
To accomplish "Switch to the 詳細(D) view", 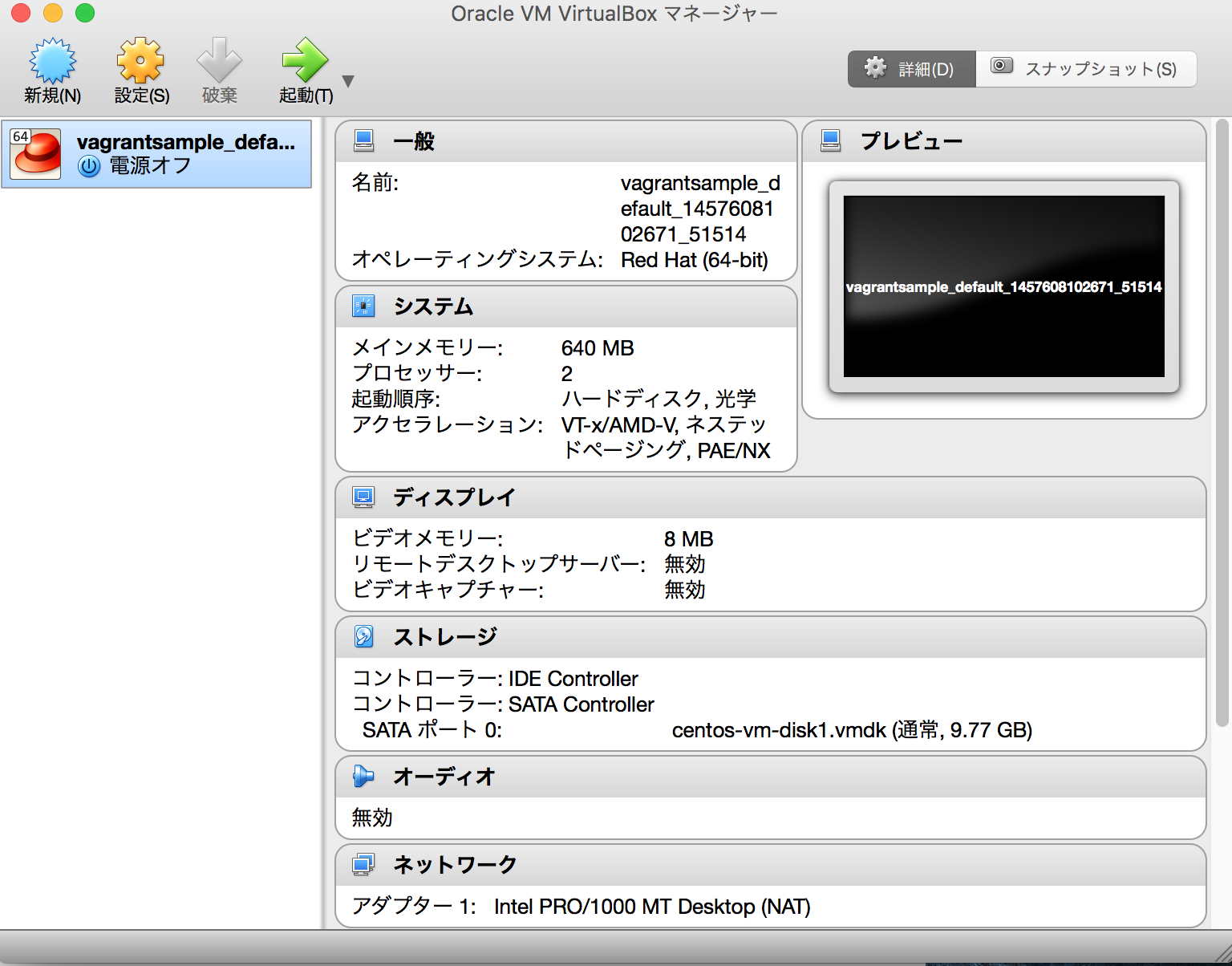I will coord(910,68).
